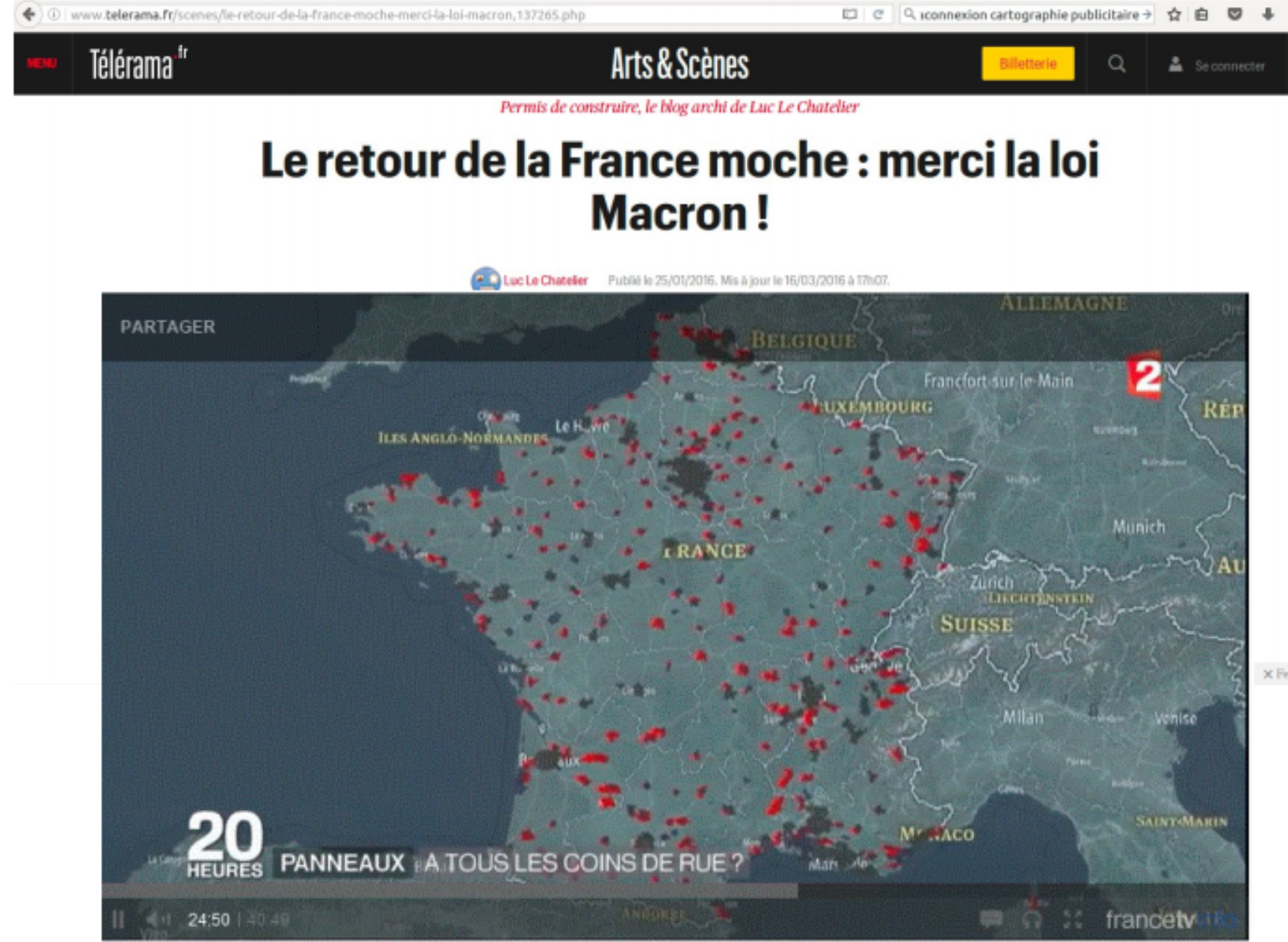The image size is (1288, 942).
Task: Toggle video subtitles on
Action: pyautogui.click(x=991, y=918)
